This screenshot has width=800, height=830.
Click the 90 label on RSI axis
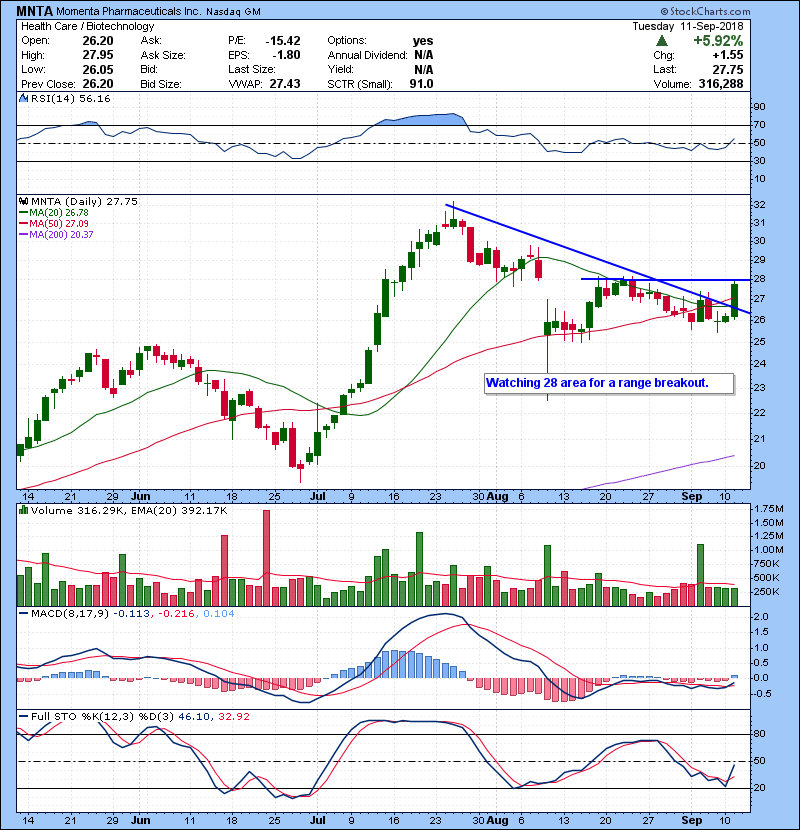pyautogui.click(x=759, y=107)
